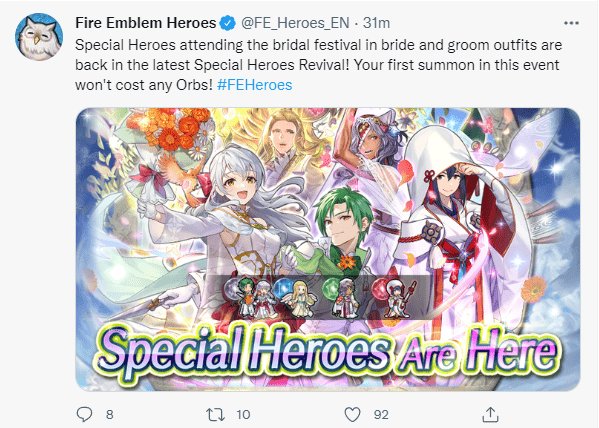
Task: Like the tweet with heart icon
Action: click(x=352, y=414)
